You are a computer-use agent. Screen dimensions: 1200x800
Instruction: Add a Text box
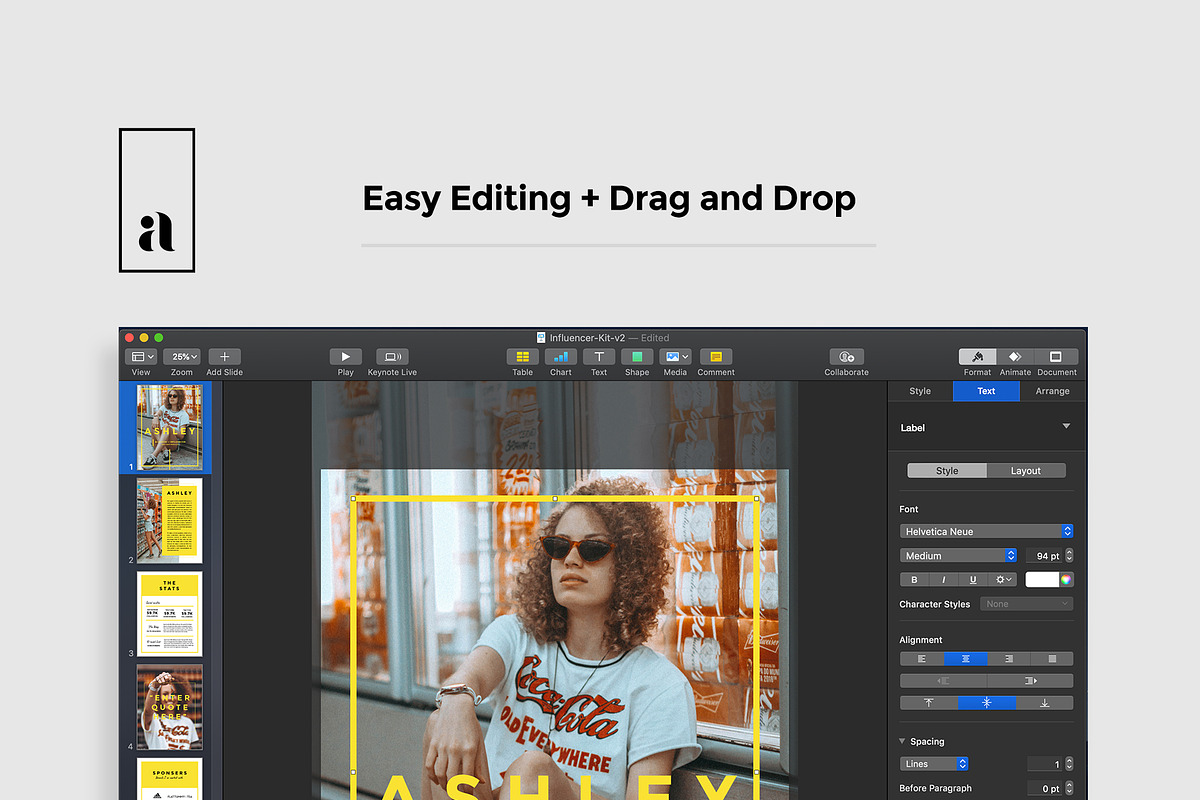(x=599, y=356)
